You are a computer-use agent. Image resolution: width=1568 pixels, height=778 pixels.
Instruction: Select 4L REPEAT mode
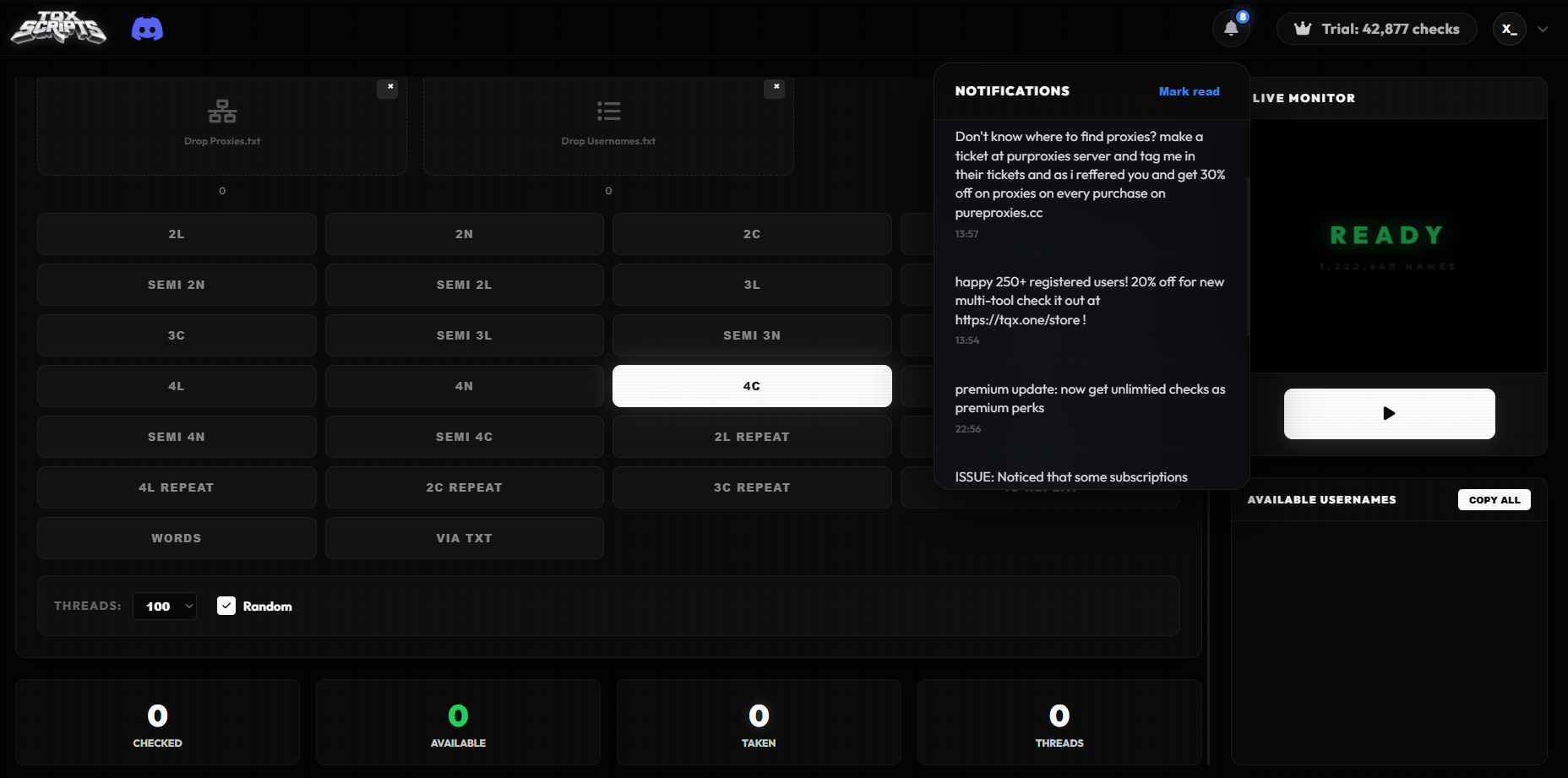click(177, 487)
